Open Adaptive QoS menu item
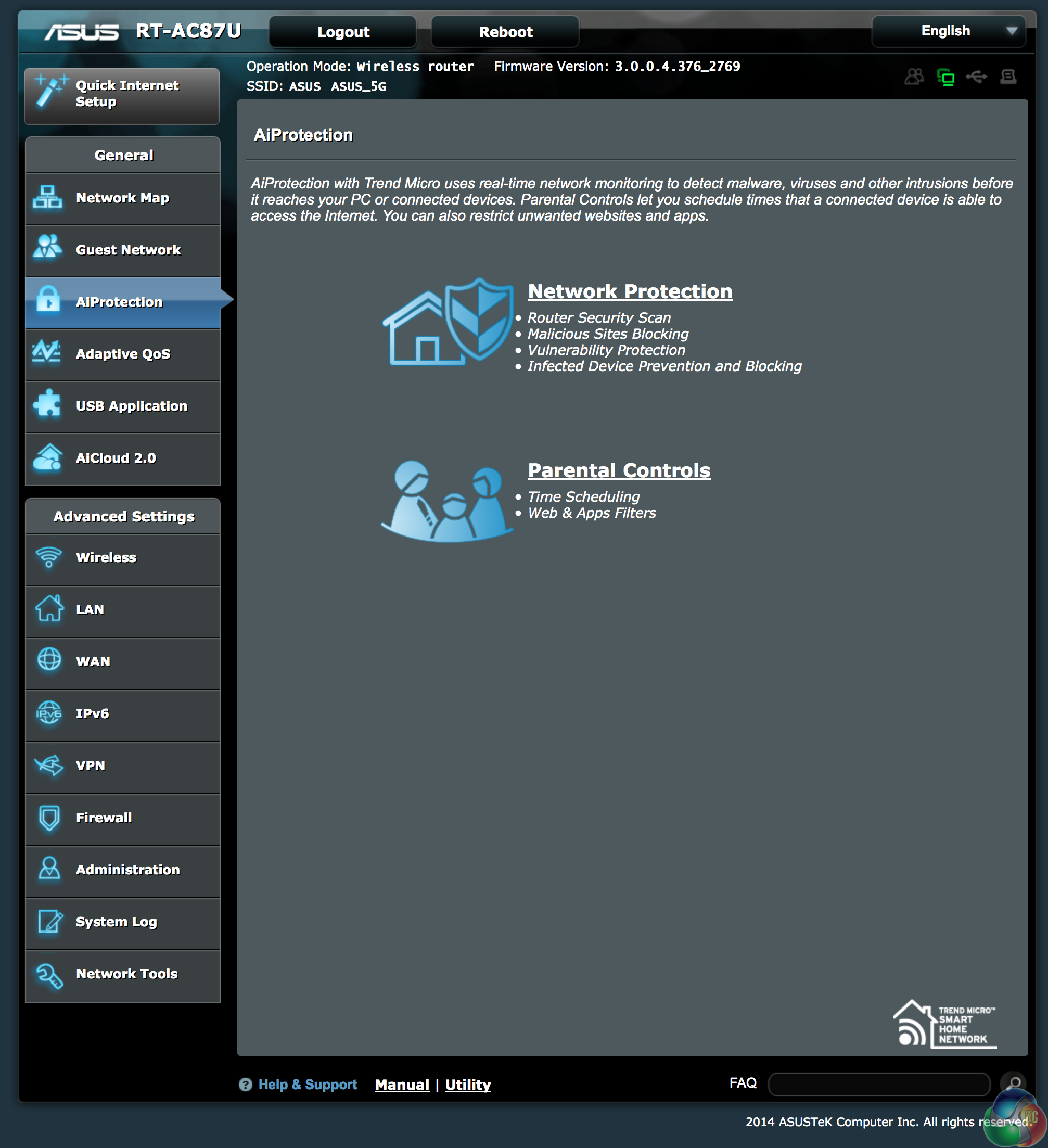This screenshot has height=1148, width=1048. [122, 354]
